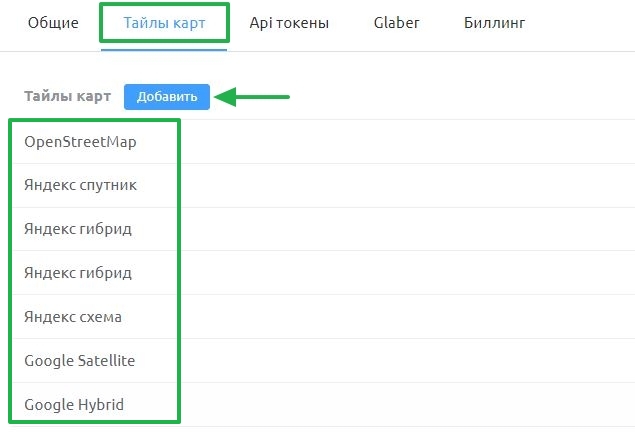Click the blue underline beneath the active tab
635x432 pixels.
(x=164, y=50)
